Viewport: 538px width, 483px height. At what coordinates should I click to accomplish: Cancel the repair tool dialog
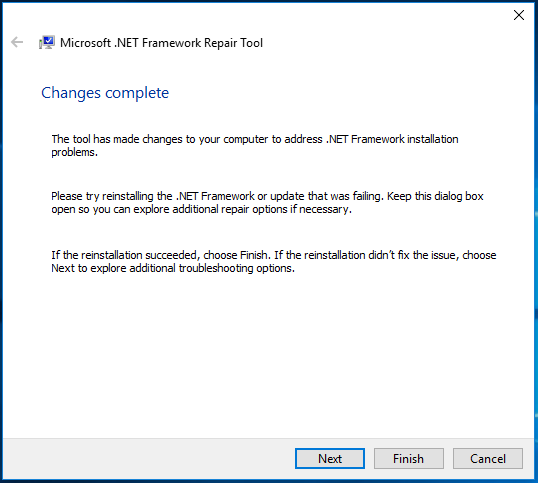click(488, 458)
